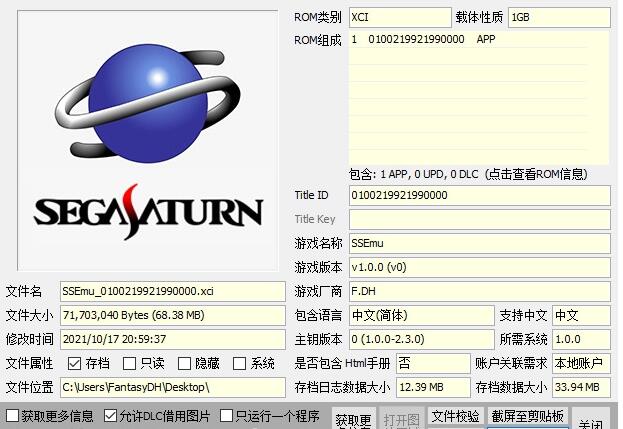Click the Html手册 field showing 否
The width and height of the screenshot is (623, 429).
pyautogui.click(x=433, y=363)
